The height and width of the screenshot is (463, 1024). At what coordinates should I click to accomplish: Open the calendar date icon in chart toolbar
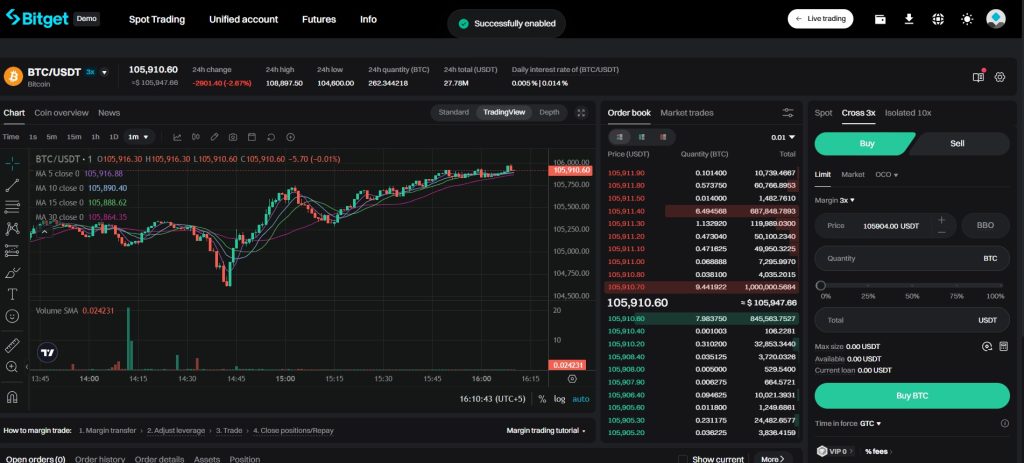(x=252, y=137)
